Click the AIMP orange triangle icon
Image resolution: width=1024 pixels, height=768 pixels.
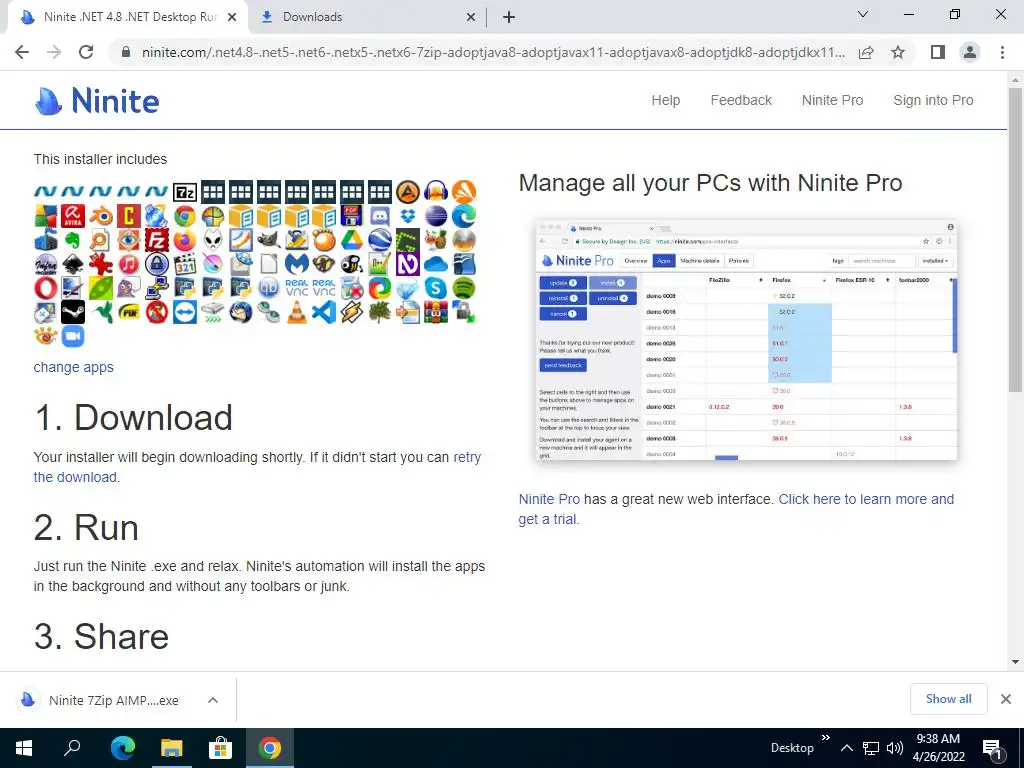click(x=408, y=192)
